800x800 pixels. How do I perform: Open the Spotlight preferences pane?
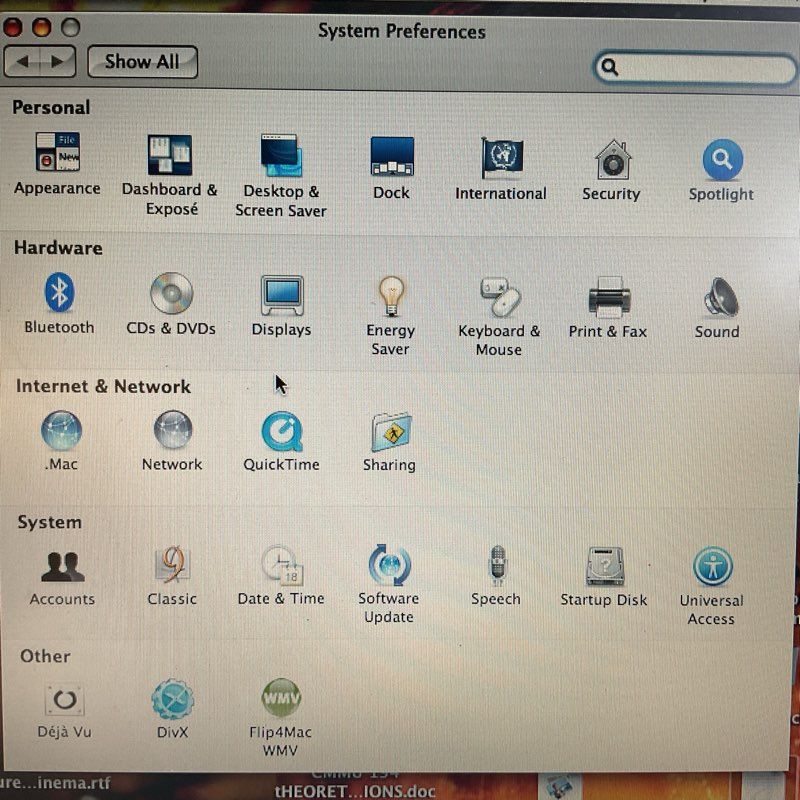coord(721,159)
